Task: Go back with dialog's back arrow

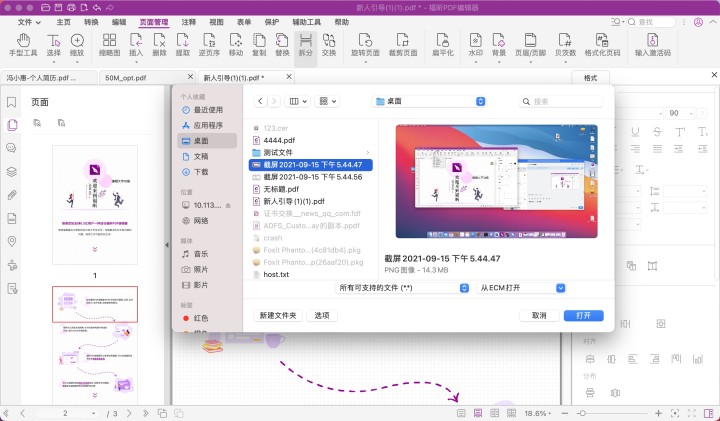Action: point(260,101)
